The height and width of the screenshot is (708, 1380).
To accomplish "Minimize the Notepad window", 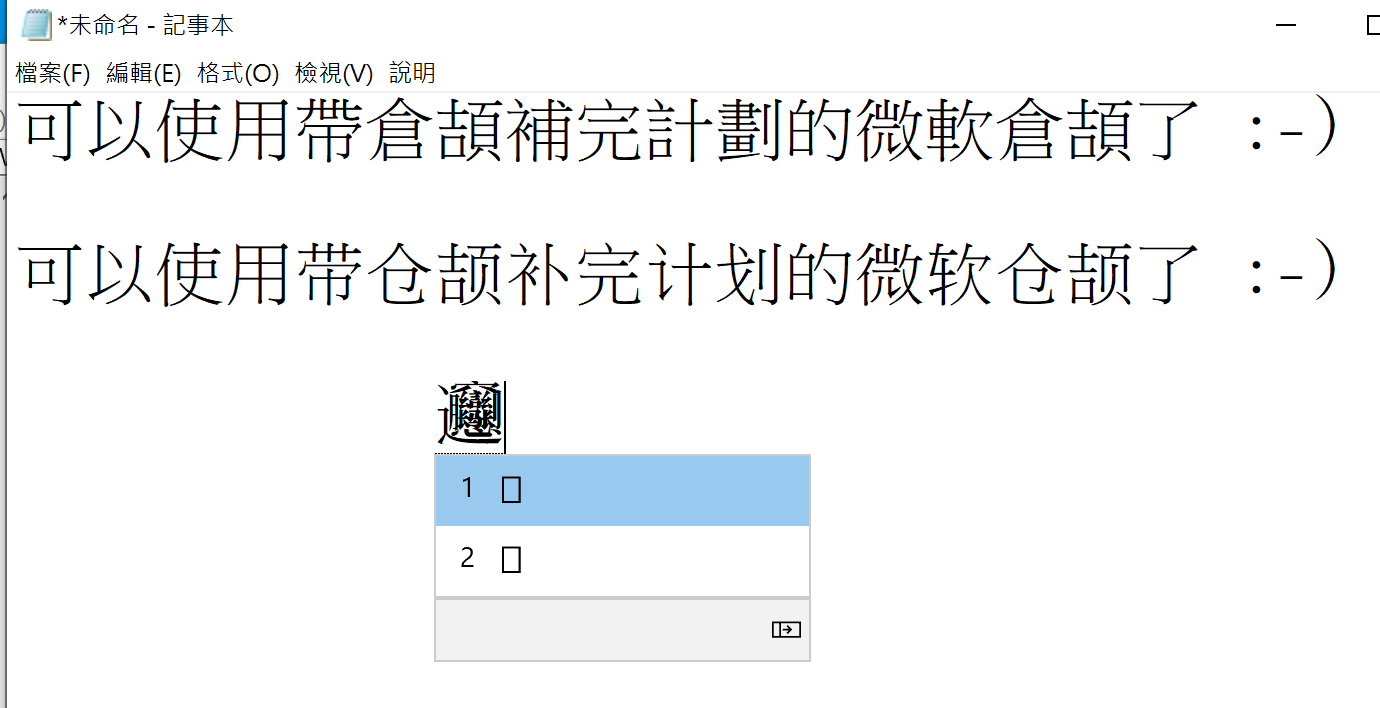I will tap(1287, 26).
